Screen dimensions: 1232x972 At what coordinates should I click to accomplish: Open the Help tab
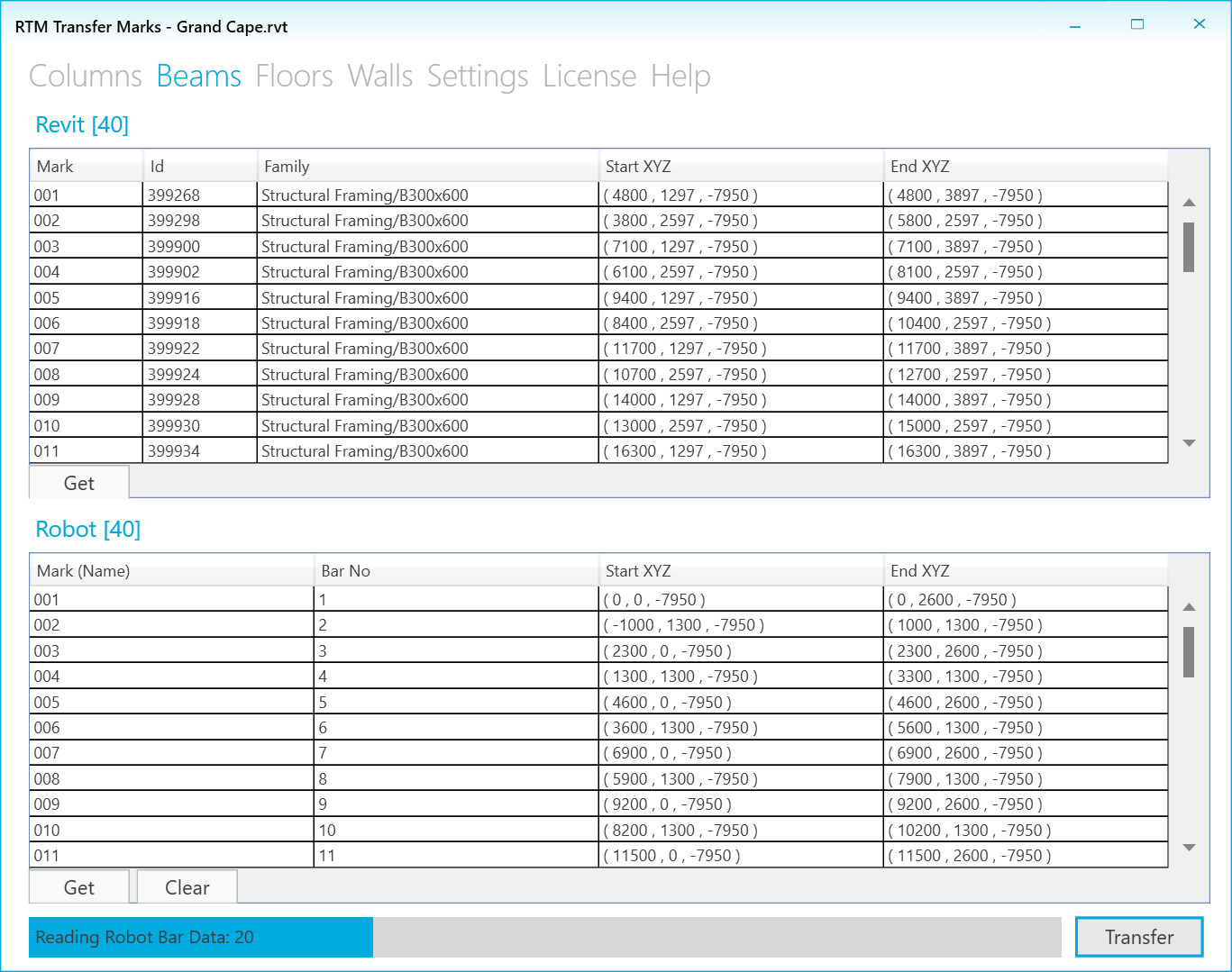(680, 77)
